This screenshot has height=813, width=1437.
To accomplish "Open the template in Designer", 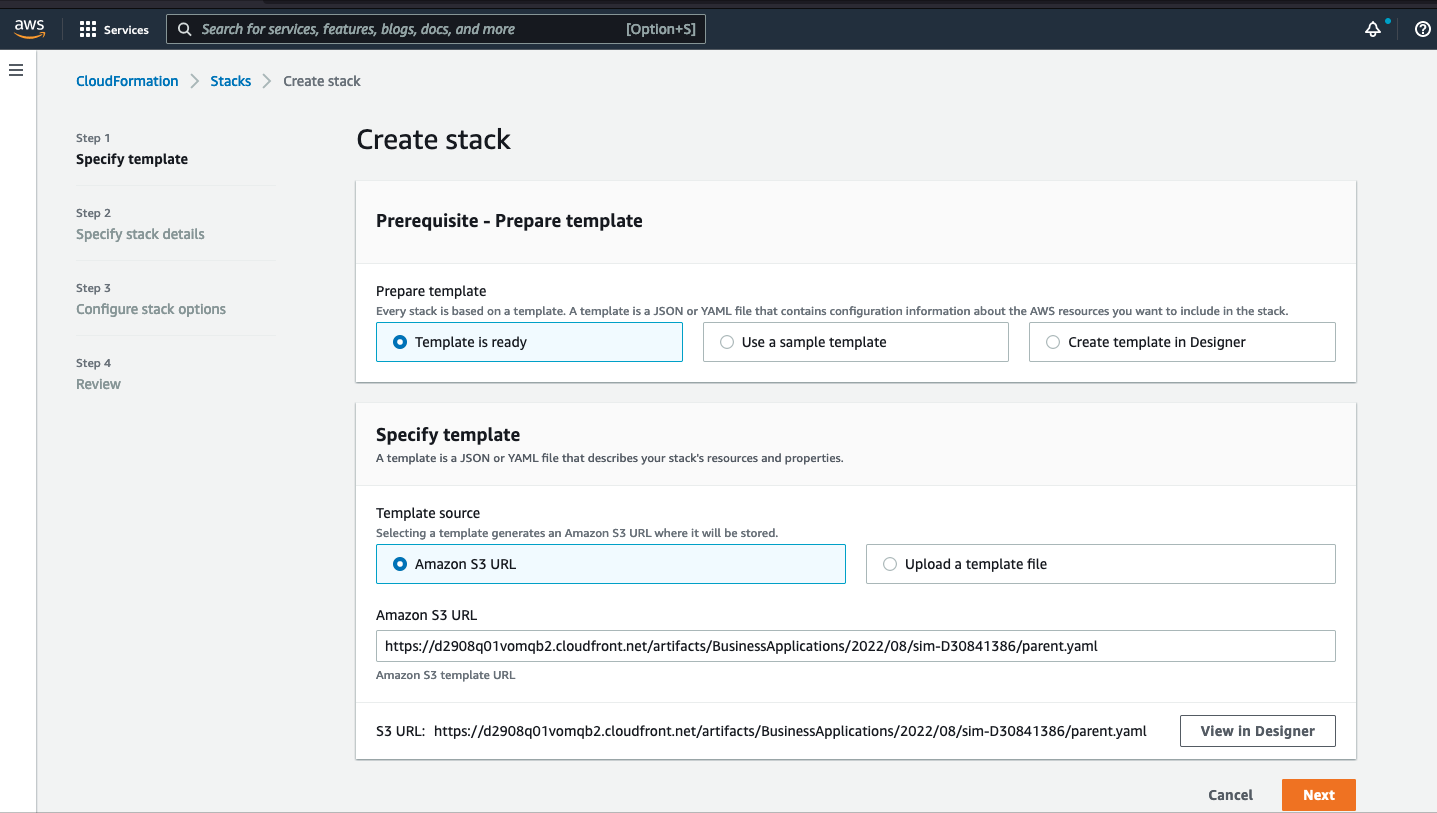I will pyautogui.click(x=1257, y=730).
